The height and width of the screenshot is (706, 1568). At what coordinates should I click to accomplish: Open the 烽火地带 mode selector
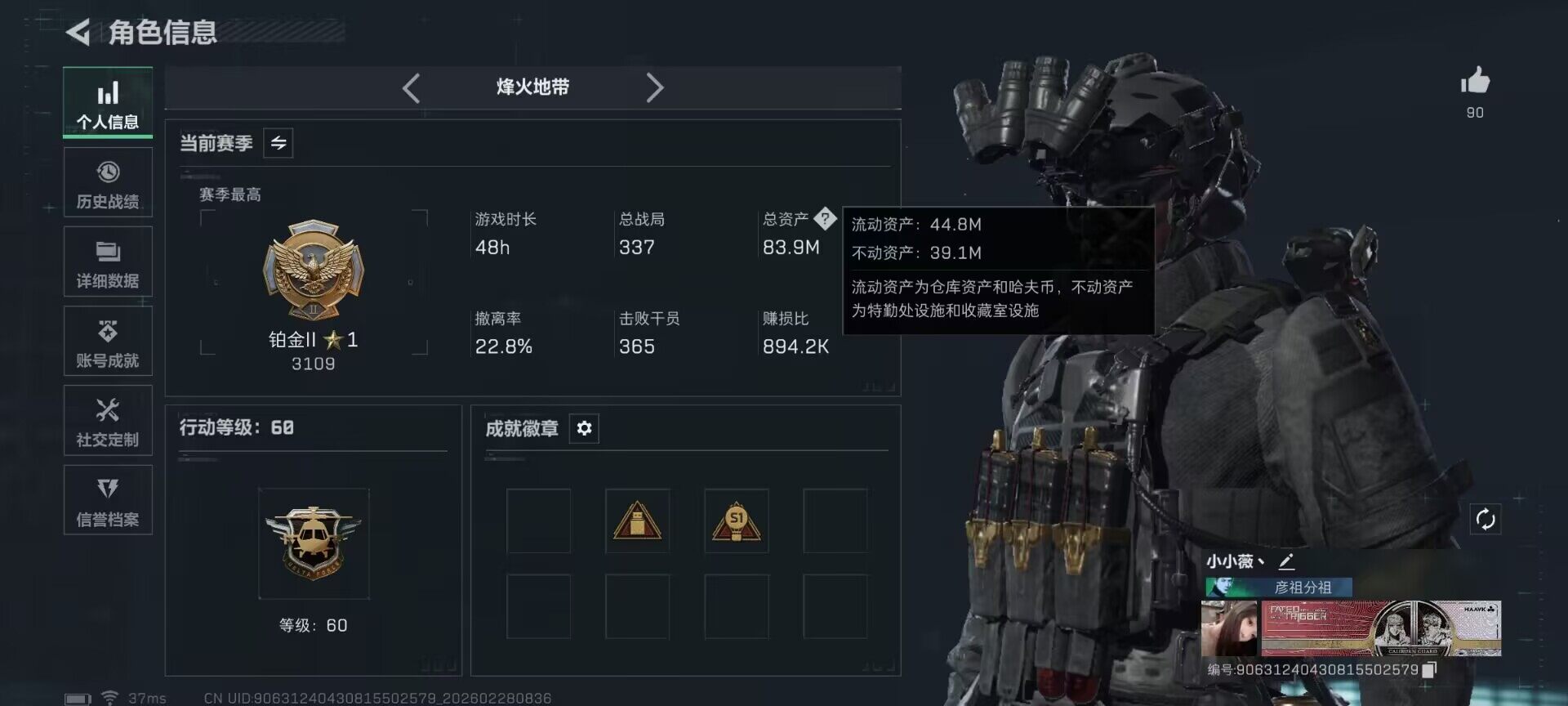(x=532, y=87)
